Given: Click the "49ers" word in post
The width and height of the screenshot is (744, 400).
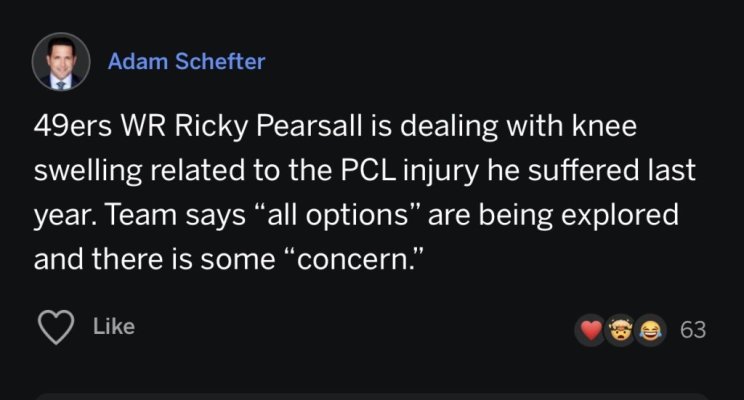Looking at the screenshot, I should (73, 126).
